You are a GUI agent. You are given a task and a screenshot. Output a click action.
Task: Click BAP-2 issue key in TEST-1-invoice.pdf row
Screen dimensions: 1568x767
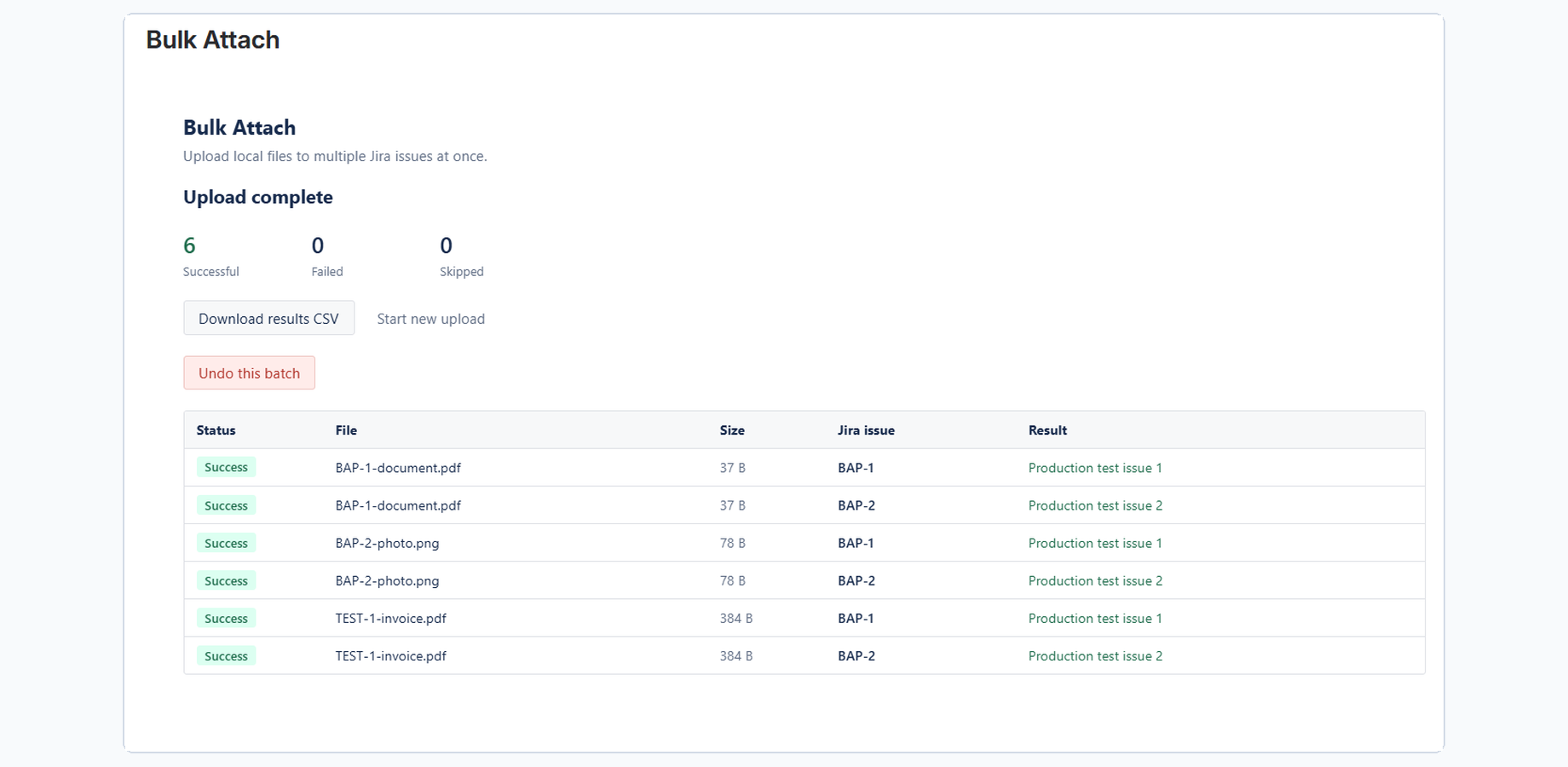pos(856,655)
